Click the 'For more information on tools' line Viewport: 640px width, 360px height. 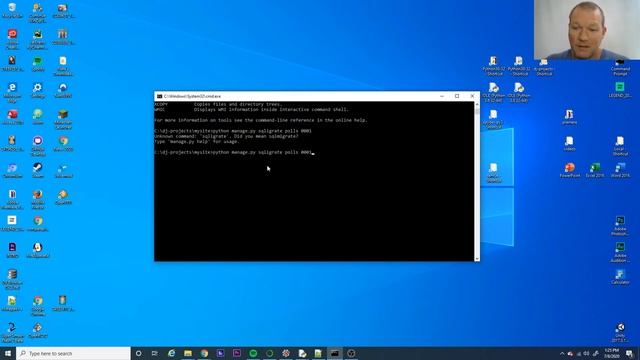(x=261, y=120)
